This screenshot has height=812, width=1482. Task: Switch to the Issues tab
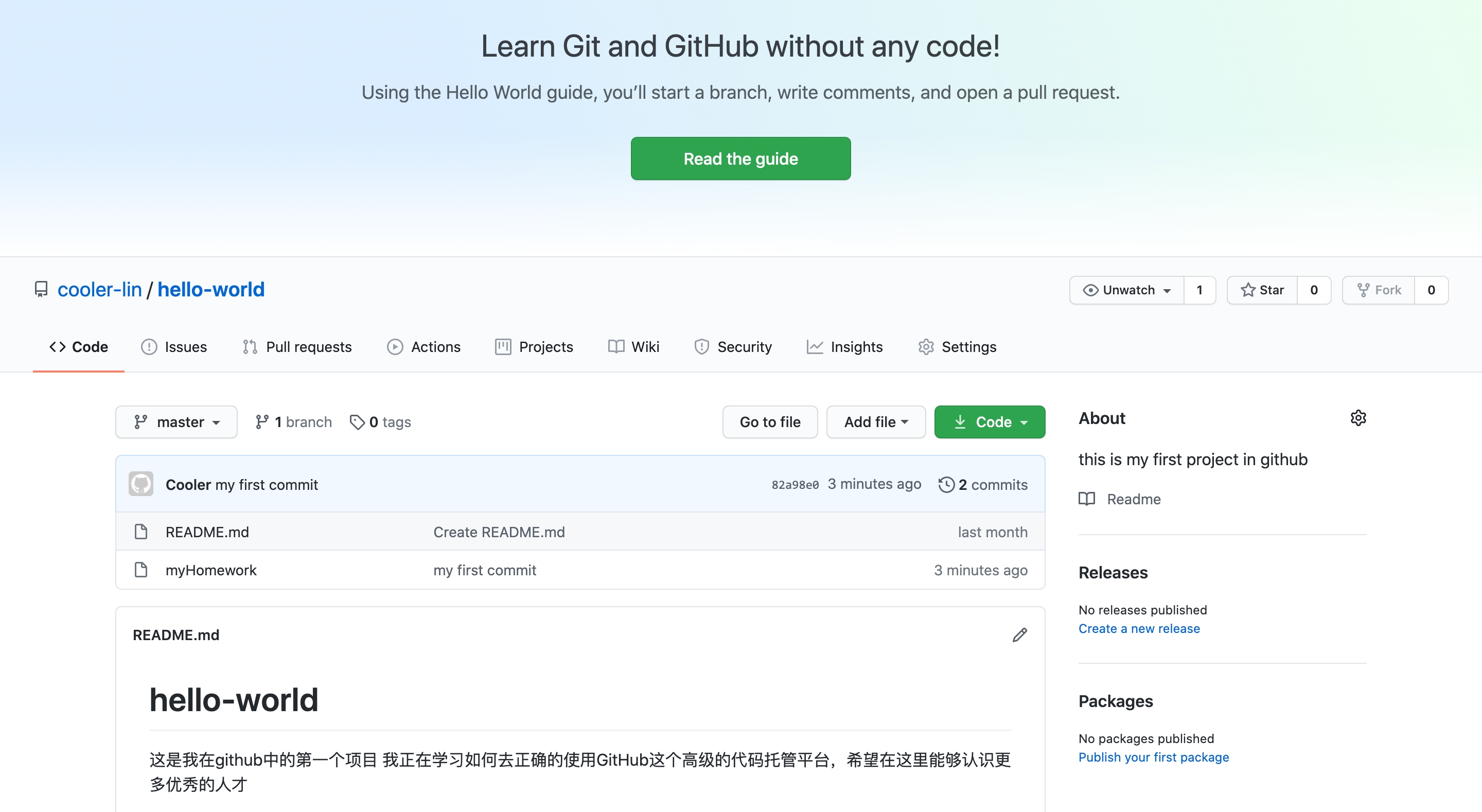[x=174, y=347]
